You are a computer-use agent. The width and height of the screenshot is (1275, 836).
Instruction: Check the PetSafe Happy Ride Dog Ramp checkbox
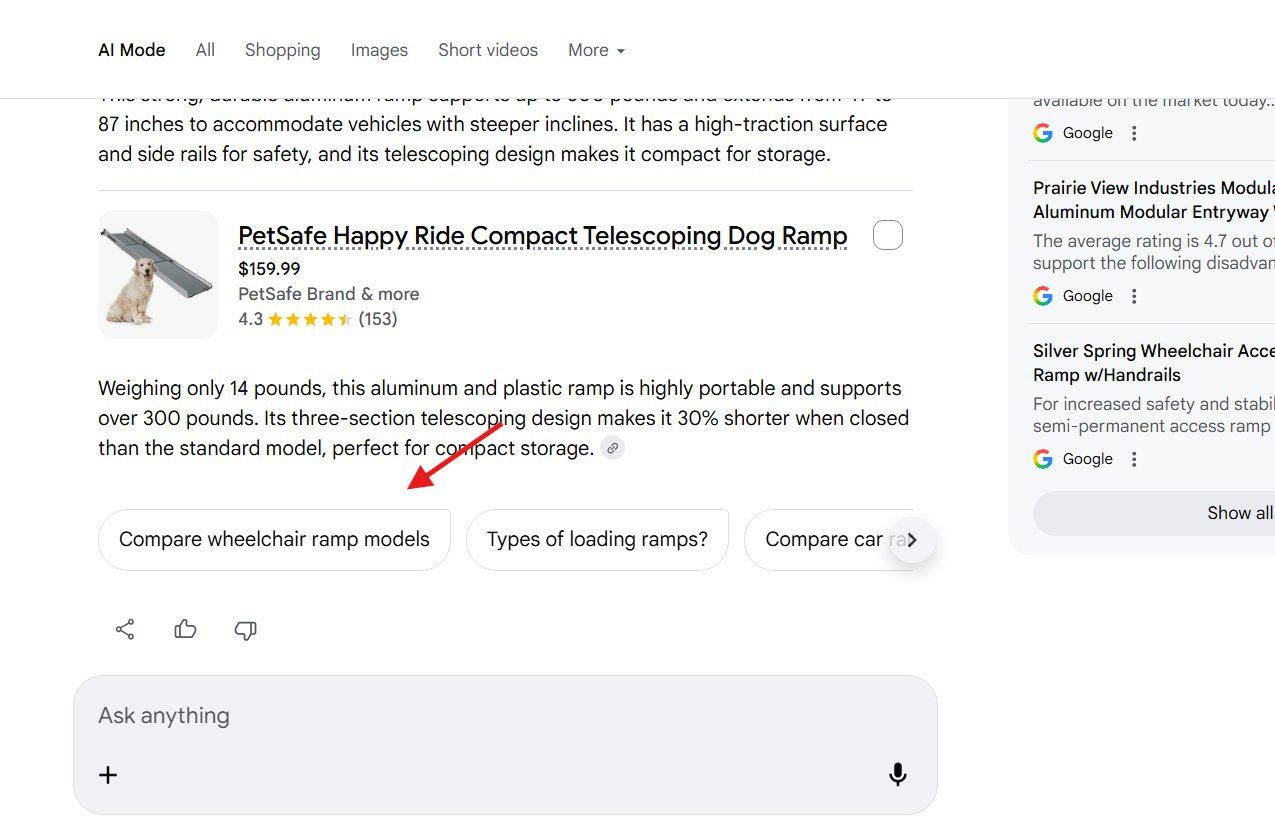point(888,236)
